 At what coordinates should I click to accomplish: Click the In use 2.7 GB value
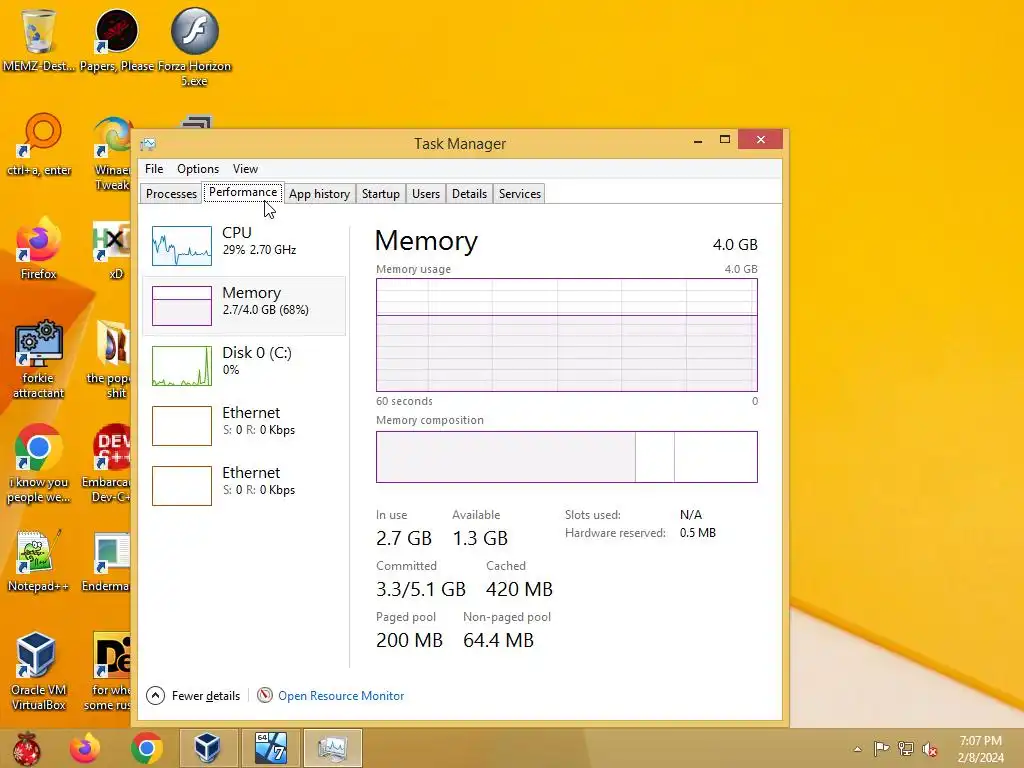coord(404,538)
